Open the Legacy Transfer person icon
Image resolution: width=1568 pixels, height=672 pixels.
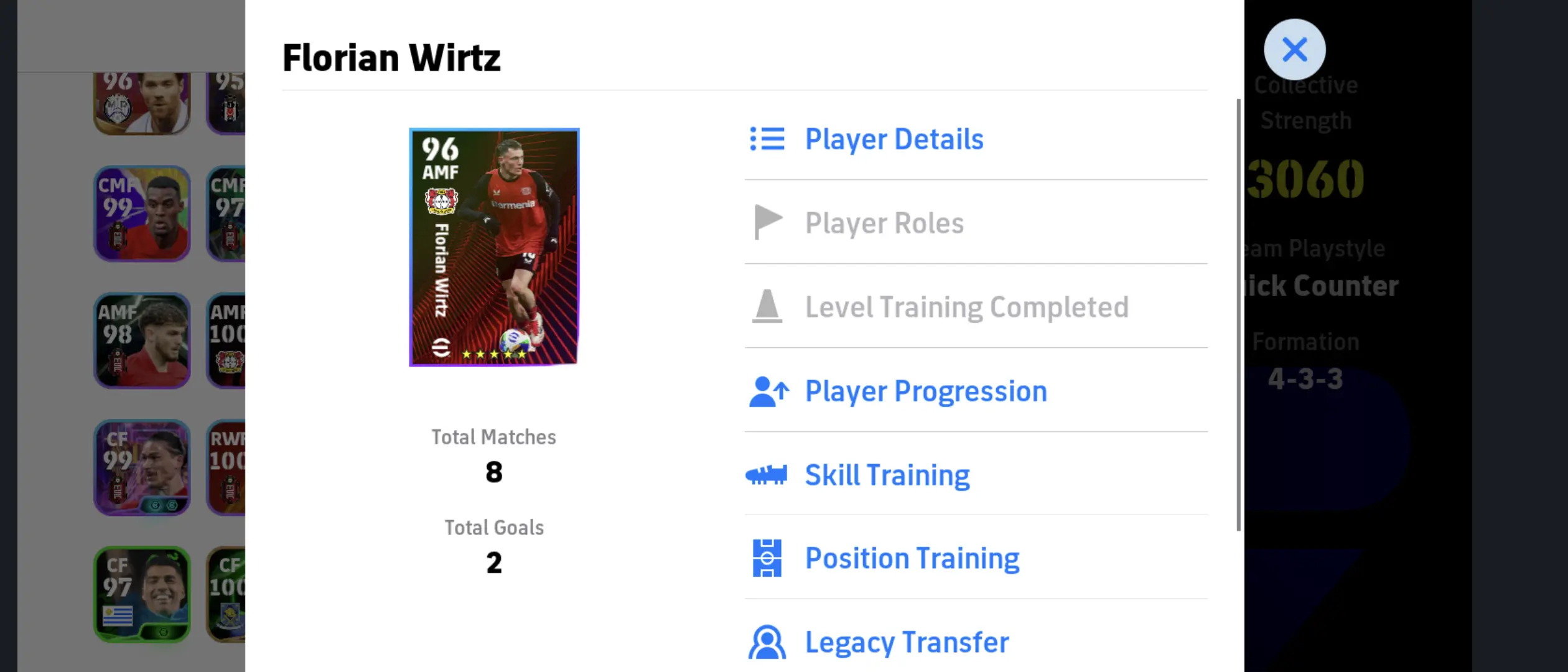click(767, 642)
